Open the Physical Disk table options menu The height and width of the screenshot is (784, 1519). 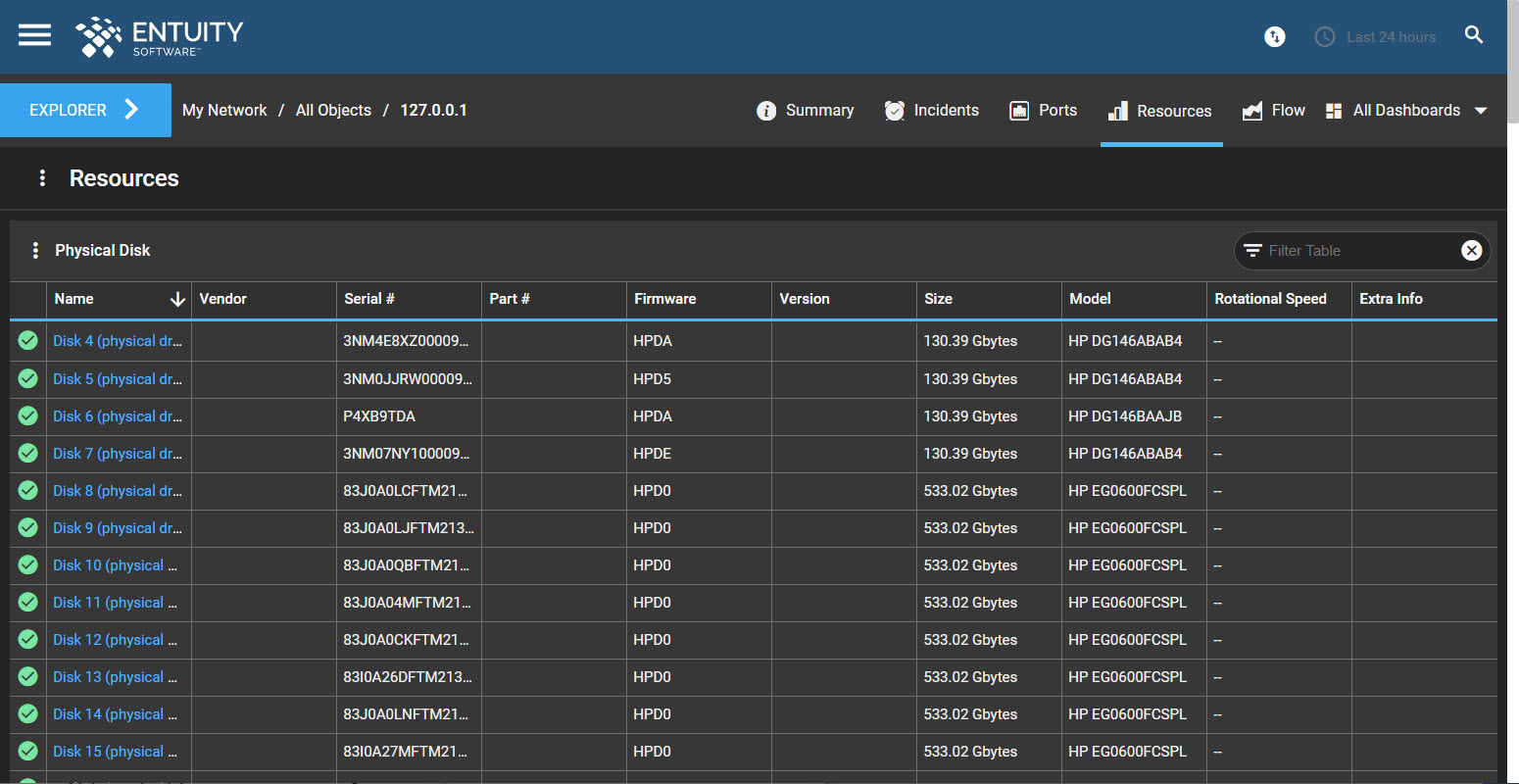point(35,251)
